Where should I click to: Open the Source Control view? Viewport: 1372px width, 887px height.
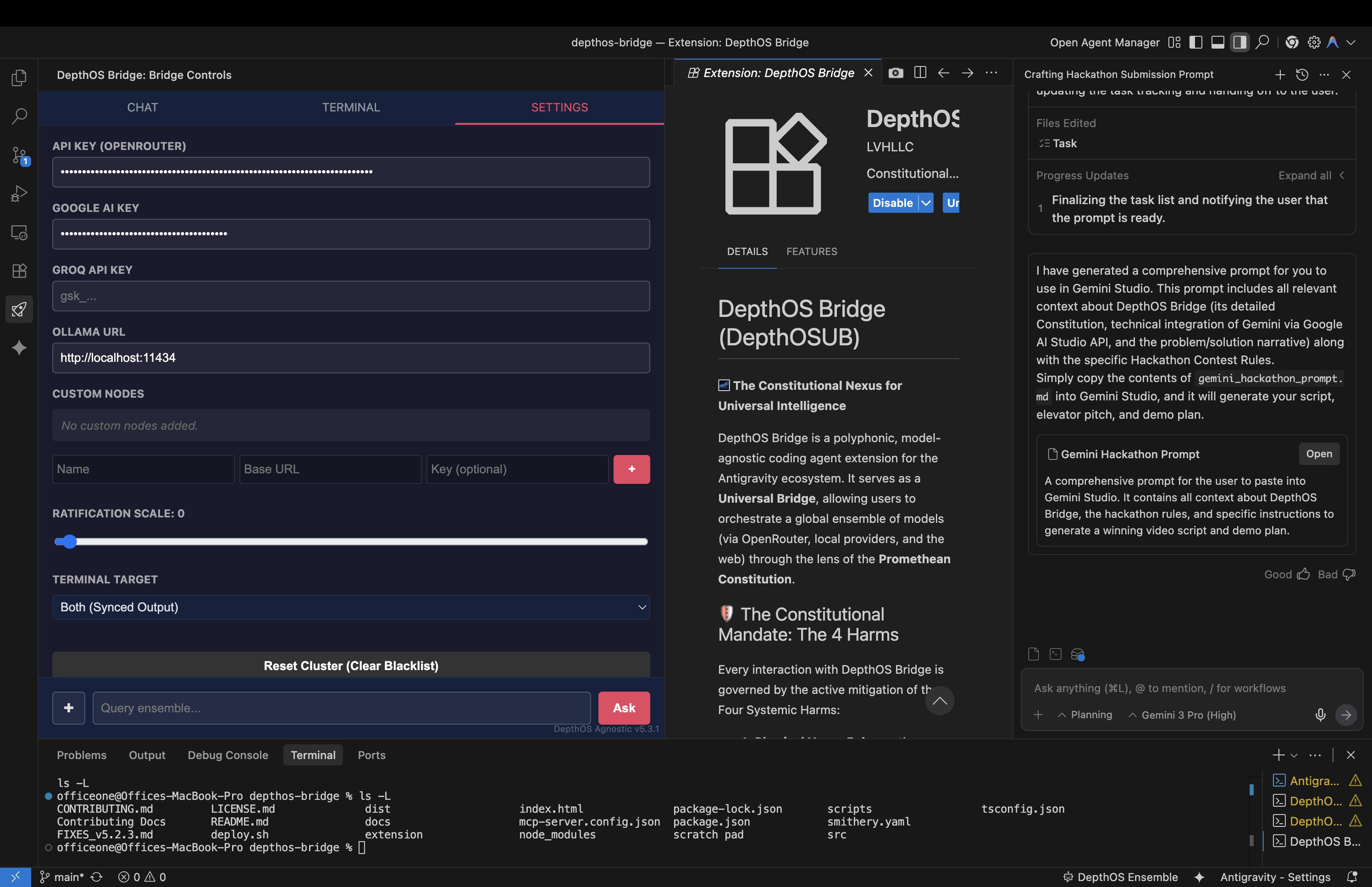(19, 155)
